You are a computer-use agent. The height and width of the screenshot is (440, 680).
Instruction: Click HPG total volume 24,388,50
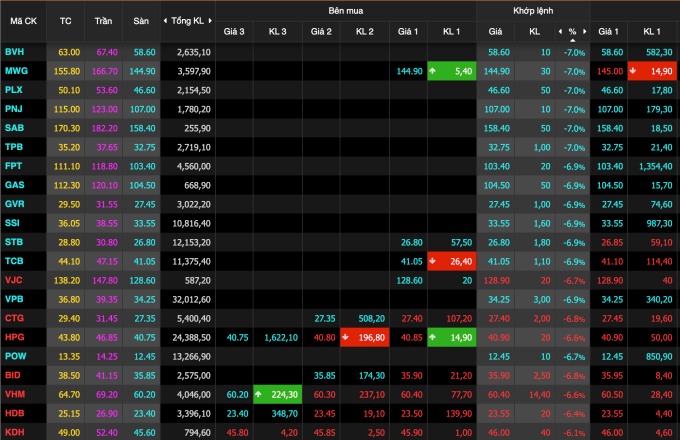[x=191, y=338]
